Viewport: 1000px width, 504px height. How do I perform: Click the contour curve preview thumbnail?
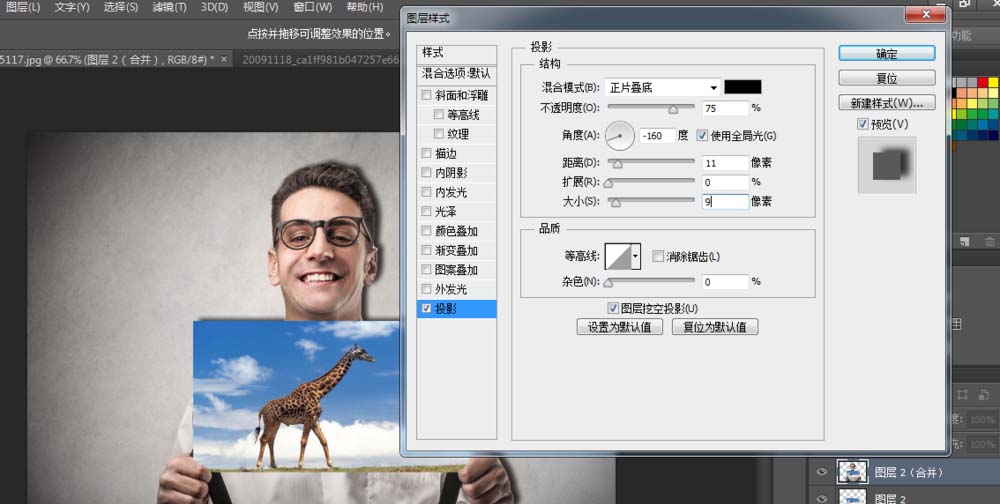tap(618, 256)
